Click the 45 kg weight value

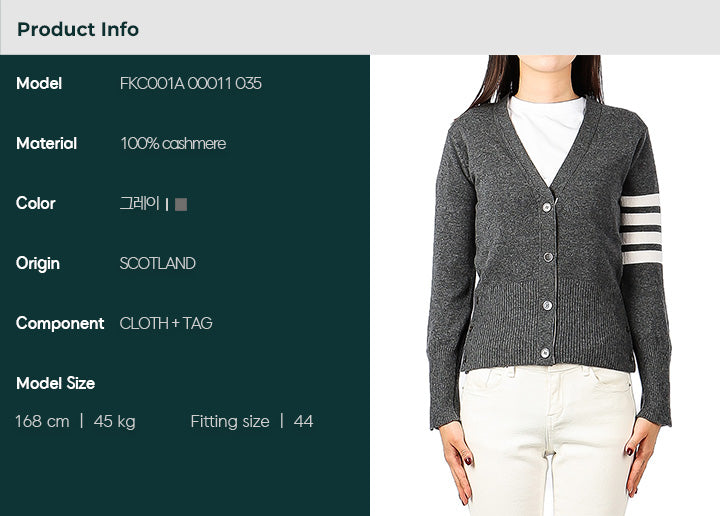point(114,421)
